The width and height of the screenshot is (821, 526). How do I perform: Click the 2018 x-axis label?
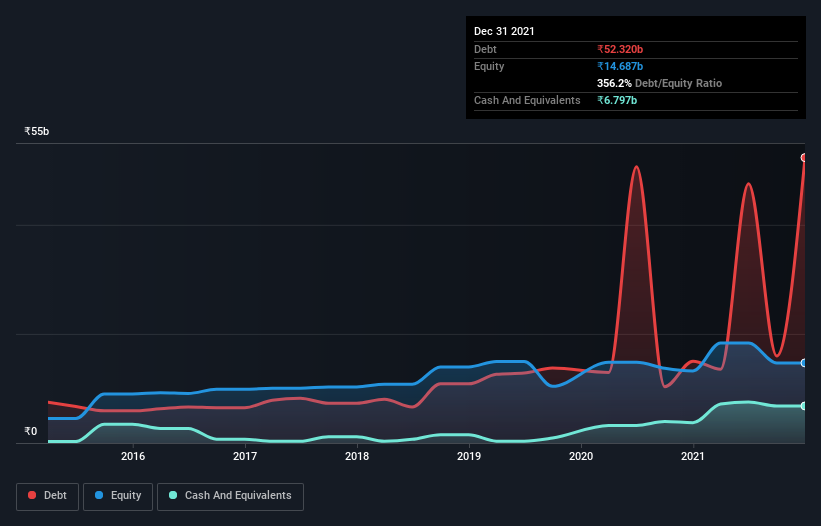tap(357, 456)
